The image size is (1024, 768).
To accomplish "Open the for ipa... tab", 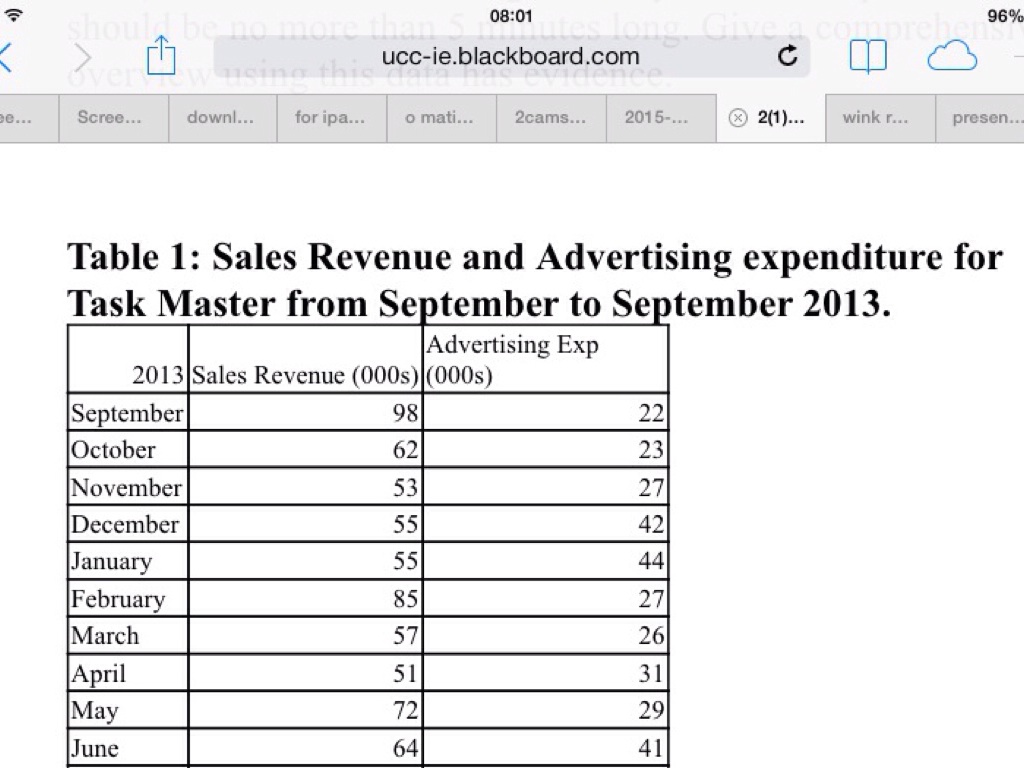I will (330, 118).
